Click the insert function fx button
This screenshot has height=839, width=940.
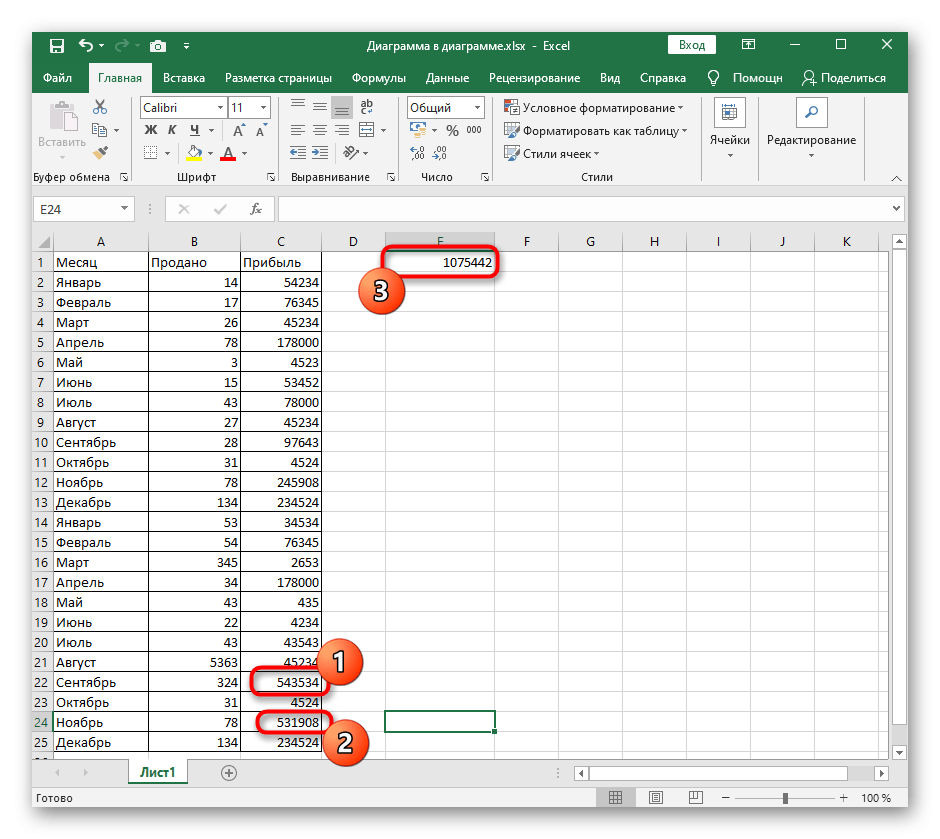point(256,209)
